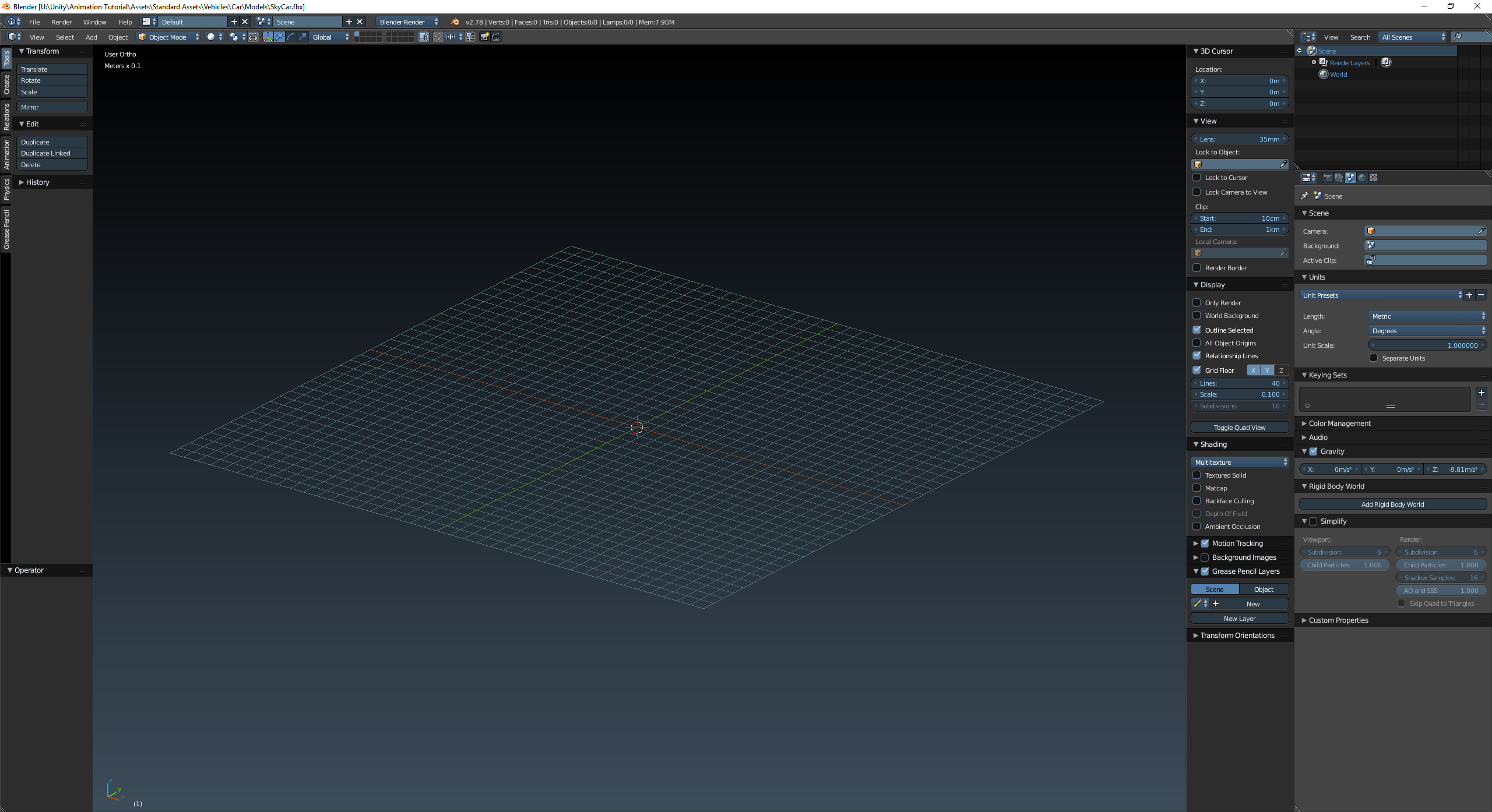Enable World Background checkbox
Viewport: 1492px width, 812px height.
point(1197,315)
